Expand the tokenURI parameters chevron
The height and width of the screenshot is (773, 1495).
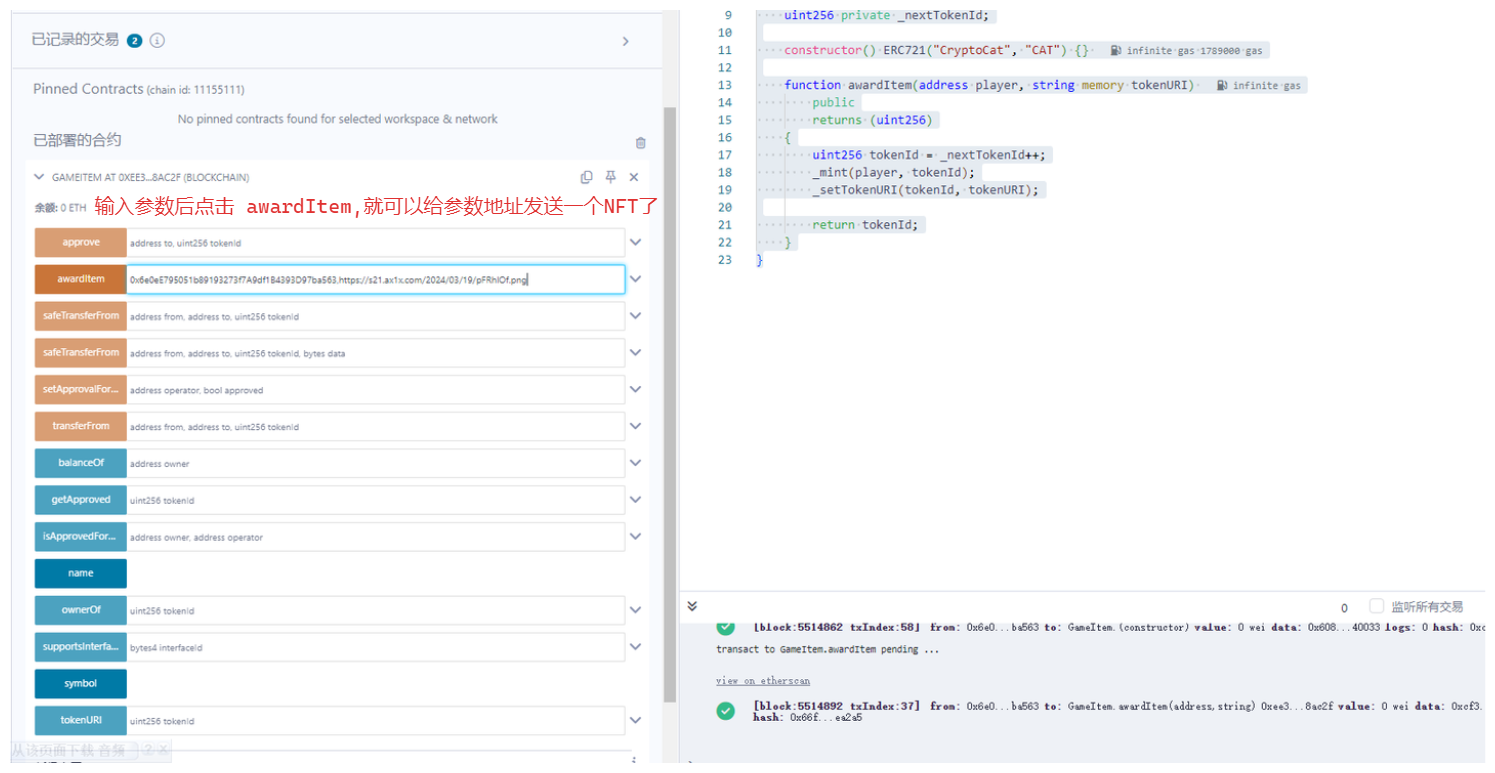click(635, 720)
